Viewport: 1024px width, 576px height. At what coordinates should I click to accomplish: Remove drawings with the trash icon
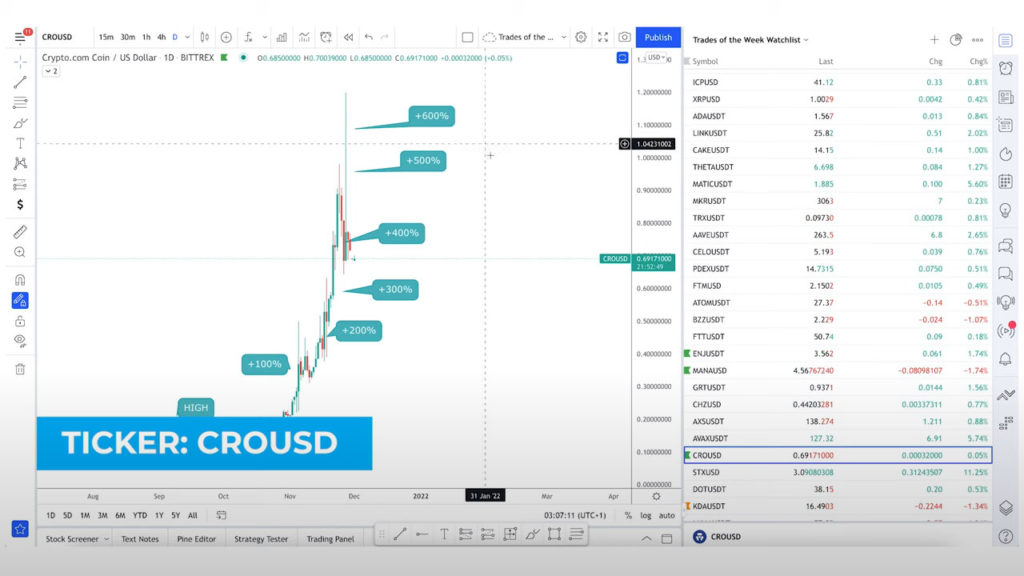20,369
